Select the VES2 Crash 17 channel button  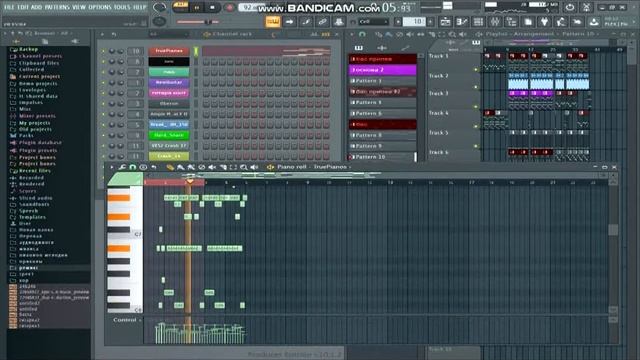pos(169,146)
